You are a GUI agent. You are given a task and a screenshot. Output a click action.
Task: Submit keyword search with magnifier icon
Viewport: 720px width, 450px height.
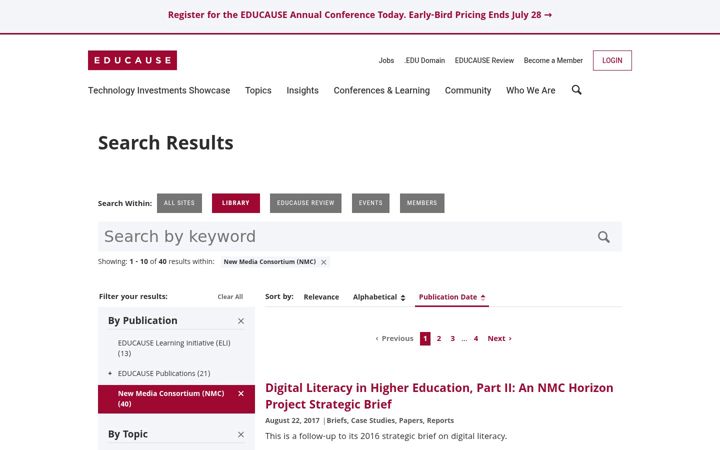(603, 237)
